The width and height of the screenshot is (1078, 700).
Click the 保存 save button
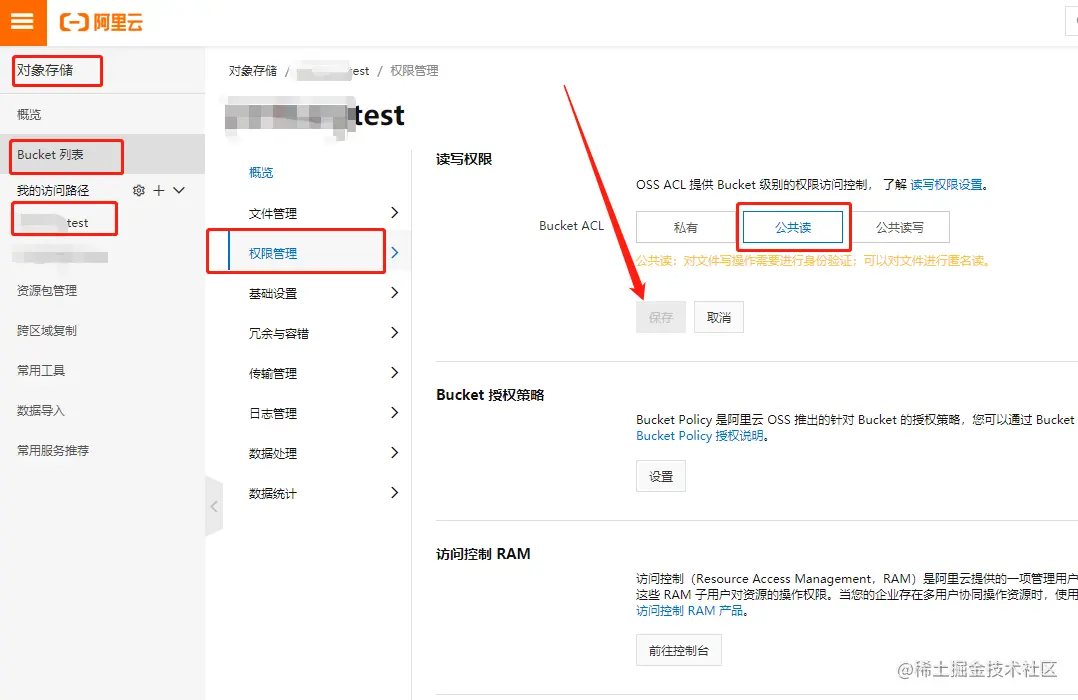tap(661, 317)
